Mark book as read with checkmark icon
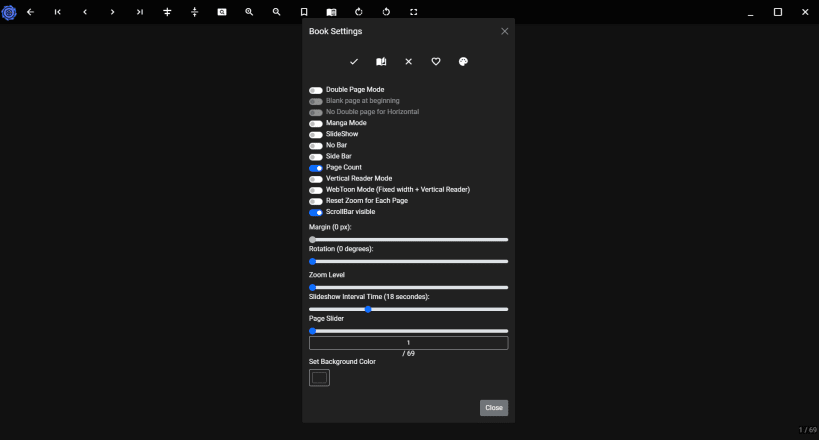 coord(354,62)
